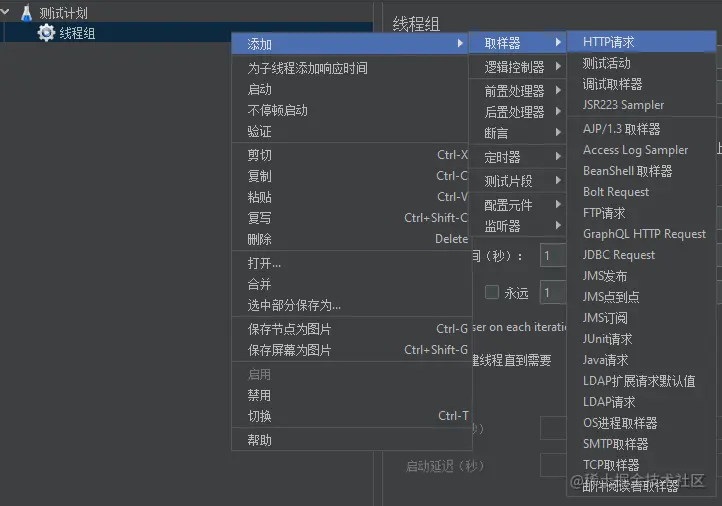Image resolution: width=722 pixels, height=506 pixels.
Task: Expand the 逻辑控制器 submenu
Action: pyautogui.click(x=518, y=67)
